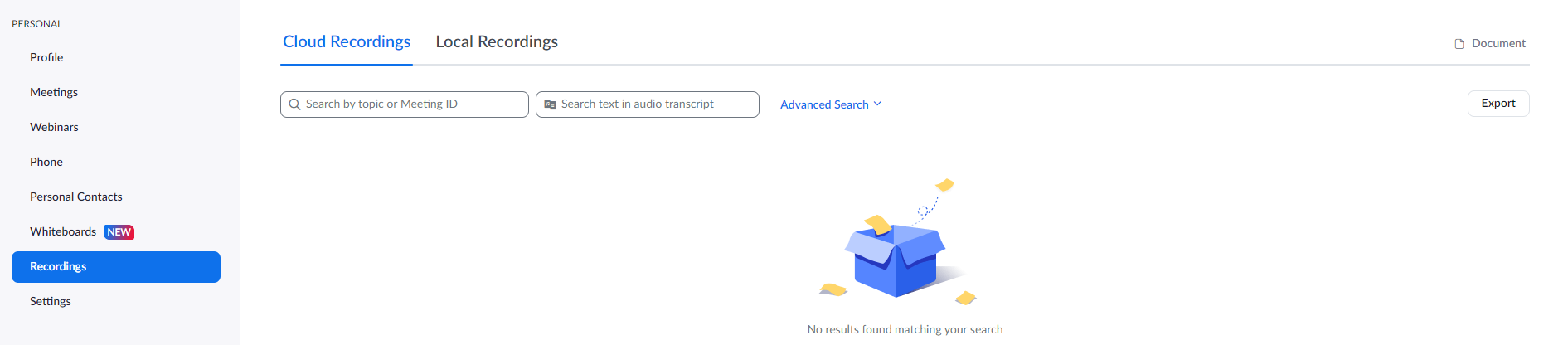1568x345 pixels.
Task: Go to Meetings in the sidebar
Action: [x=54, y=92]
